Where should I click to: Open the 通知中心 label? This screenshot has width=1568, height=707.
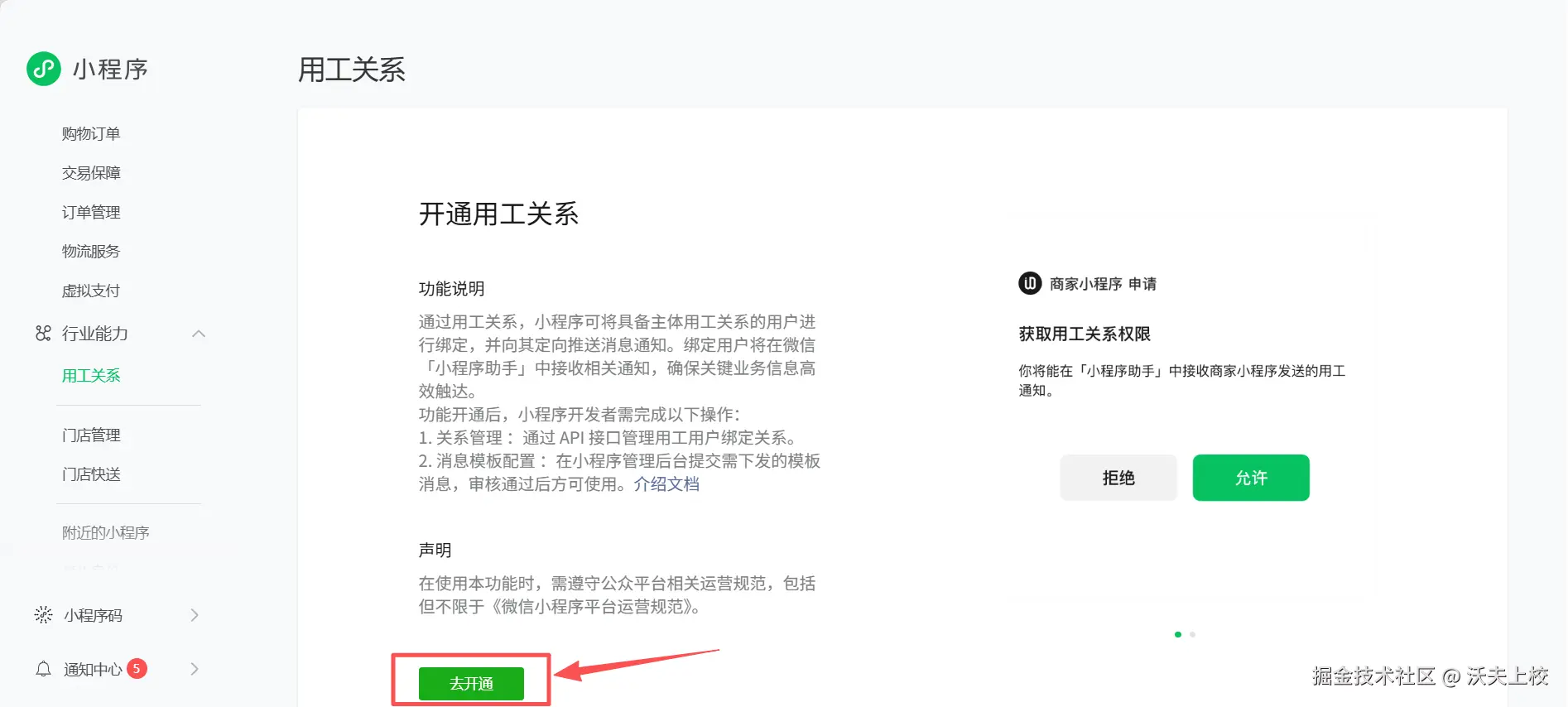pyautogui.click(x=93, y=669)
